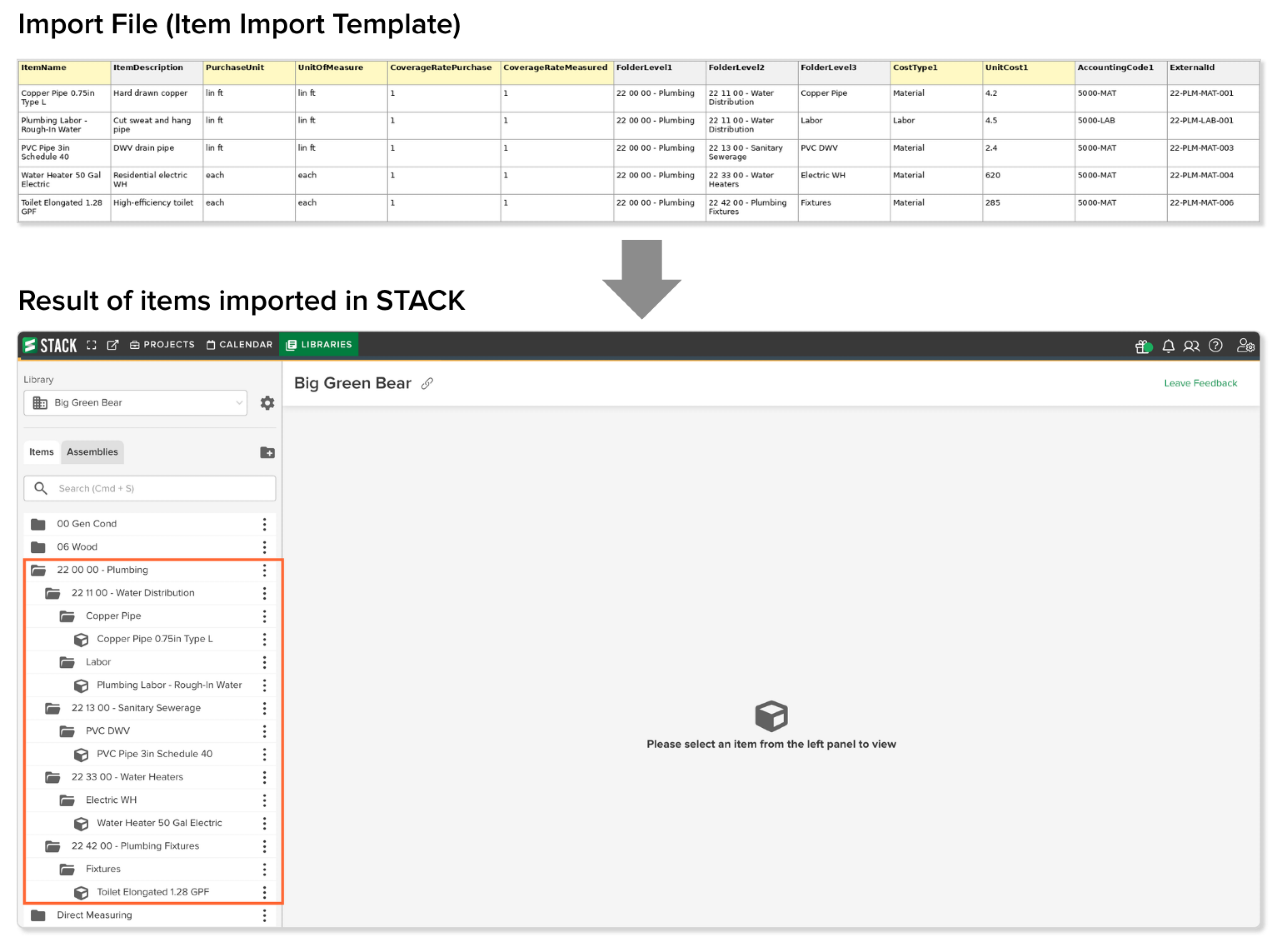
Task: Expand the 00 Gen Cond folder
Action: coord(38,524)
